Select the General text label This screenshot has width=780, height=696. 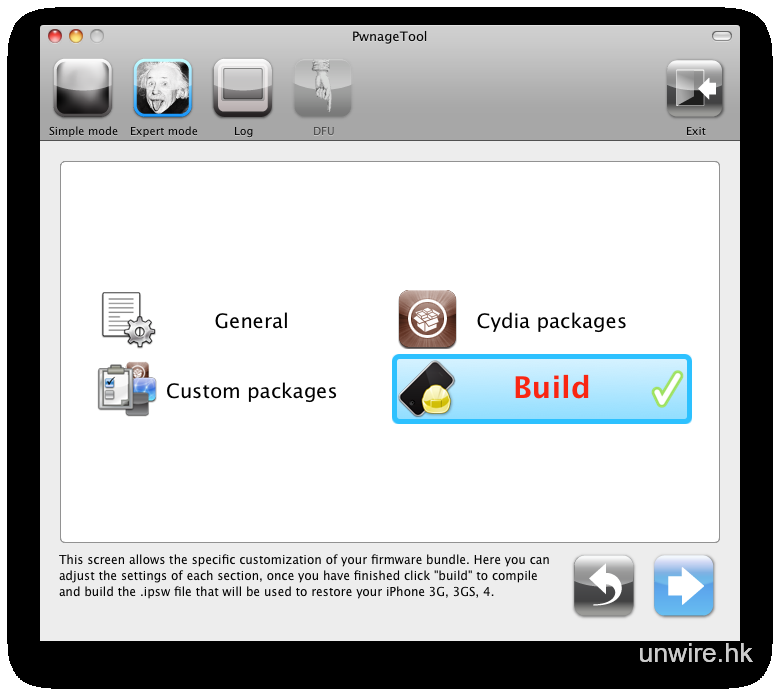point(251,321)
